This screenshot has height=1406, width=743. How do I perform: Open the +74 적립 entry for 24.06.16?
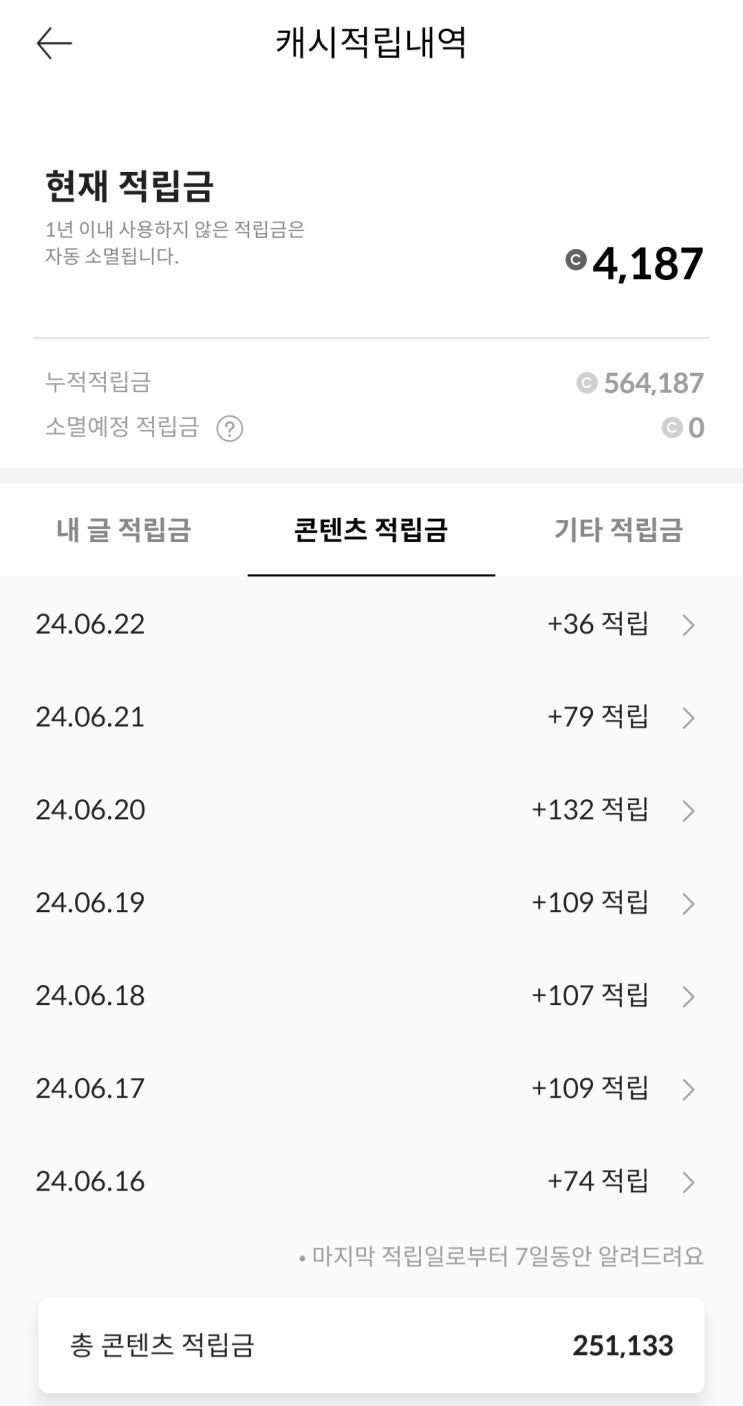[597, 1181]
